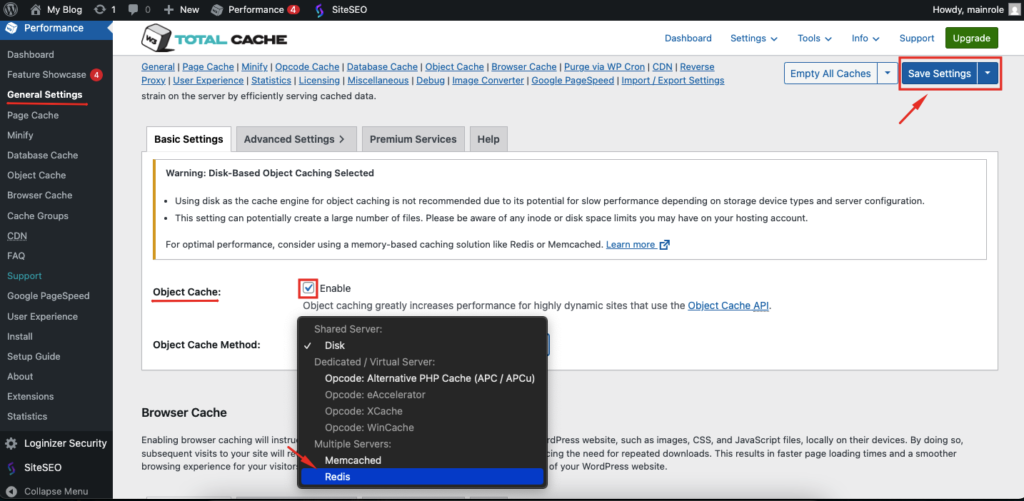Click the WordPress logo icon
The width and height of the screenshot is (1024, 501).
coord(12,10)
